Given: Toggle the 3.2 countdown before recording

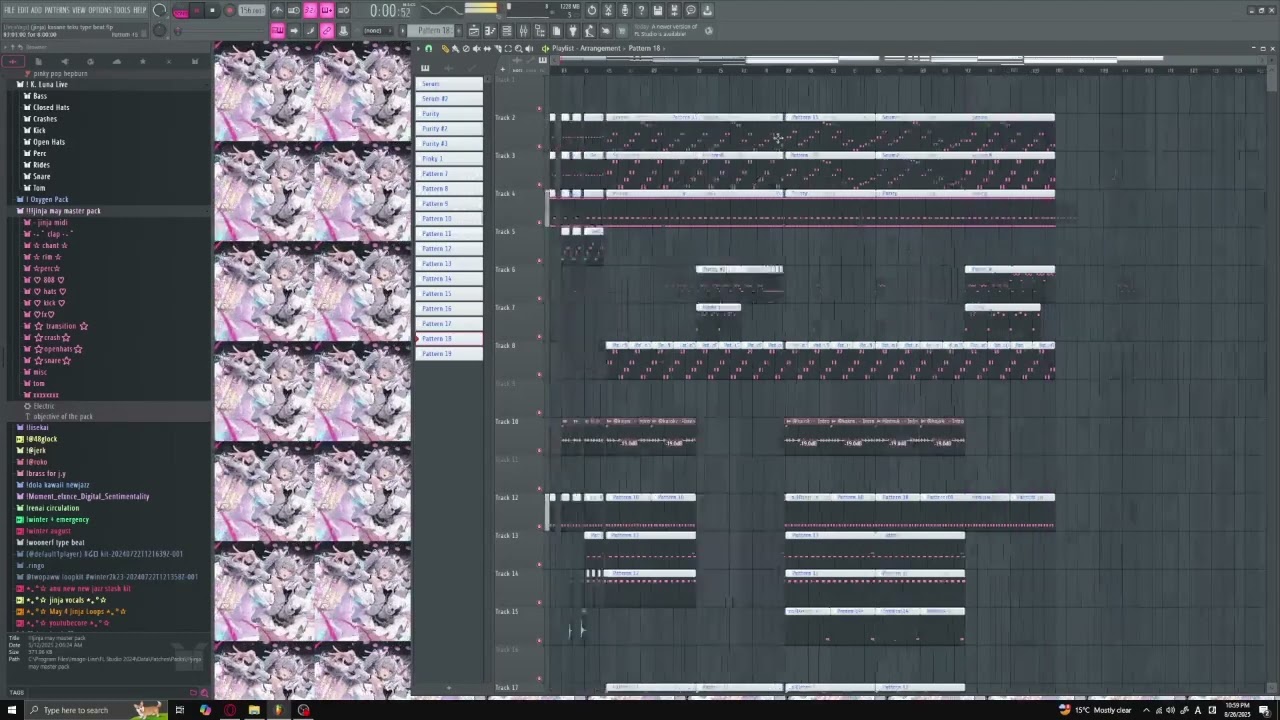Looking at the screenshot, I should 310,10.
